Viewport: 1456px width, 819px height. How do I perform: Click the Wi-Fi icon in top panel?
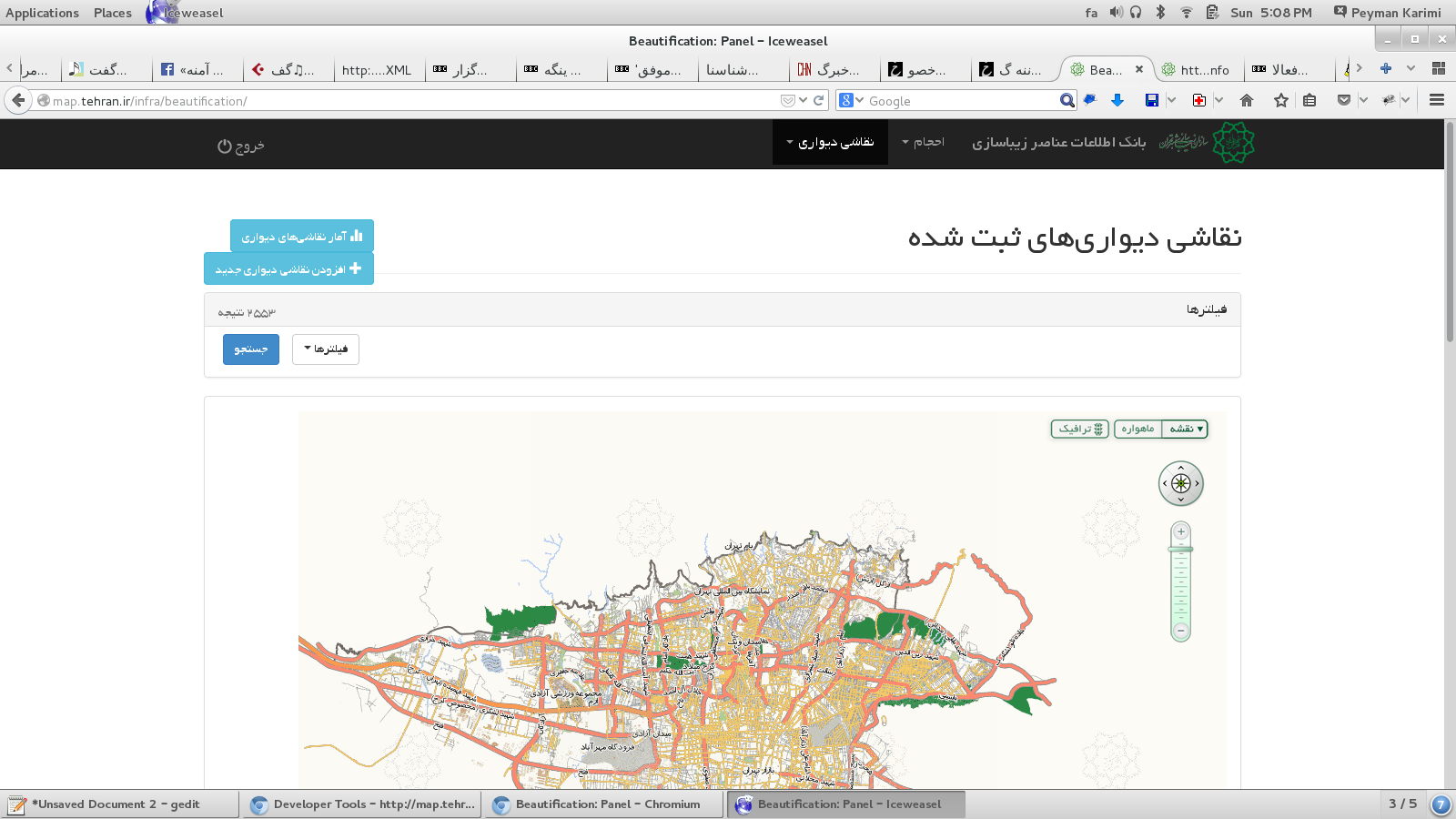(x=1187, y=12)
